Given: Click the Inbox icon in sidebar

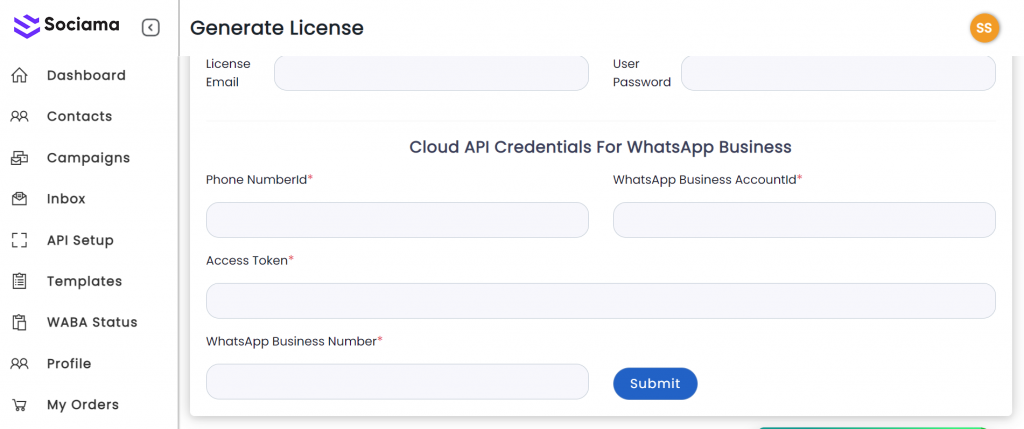Looking at the screenshot, I should (x=19, y=199).
